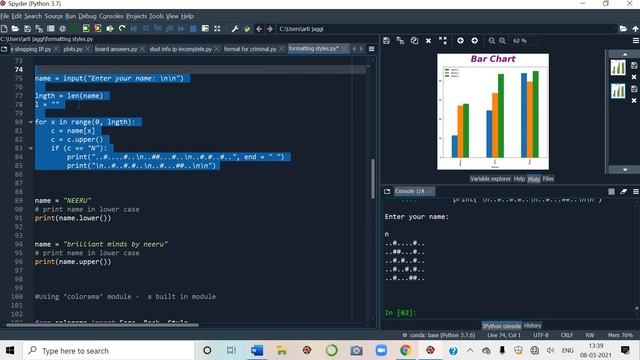Switch to the History tab
This screenshot has width=640, height=360.
(x=532, y=326)
